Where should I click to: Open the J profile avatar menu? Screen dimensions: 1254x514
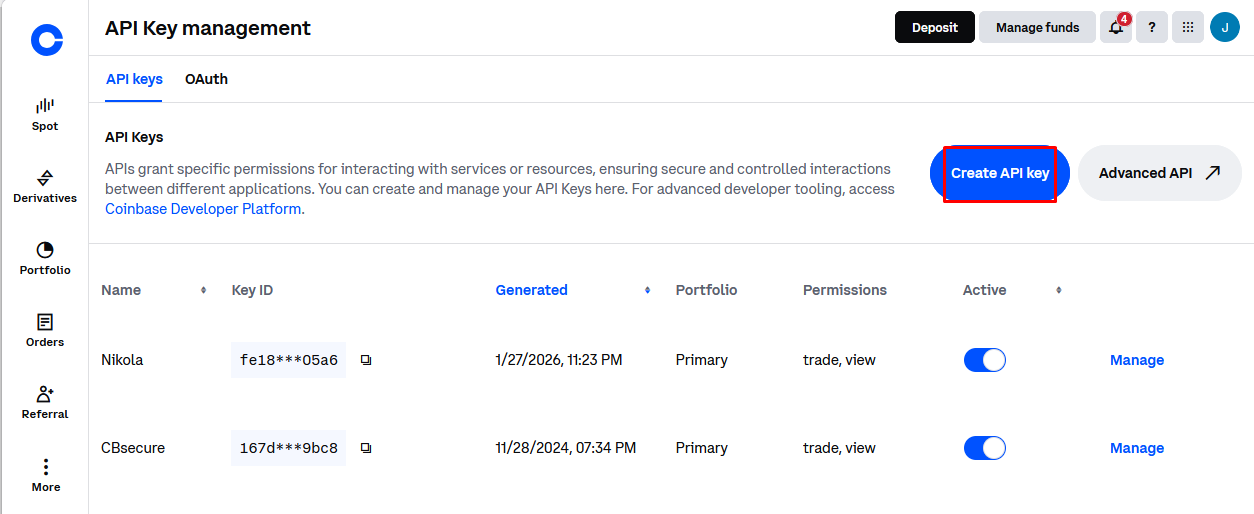pyautogui.click(x=1225, y=27)
